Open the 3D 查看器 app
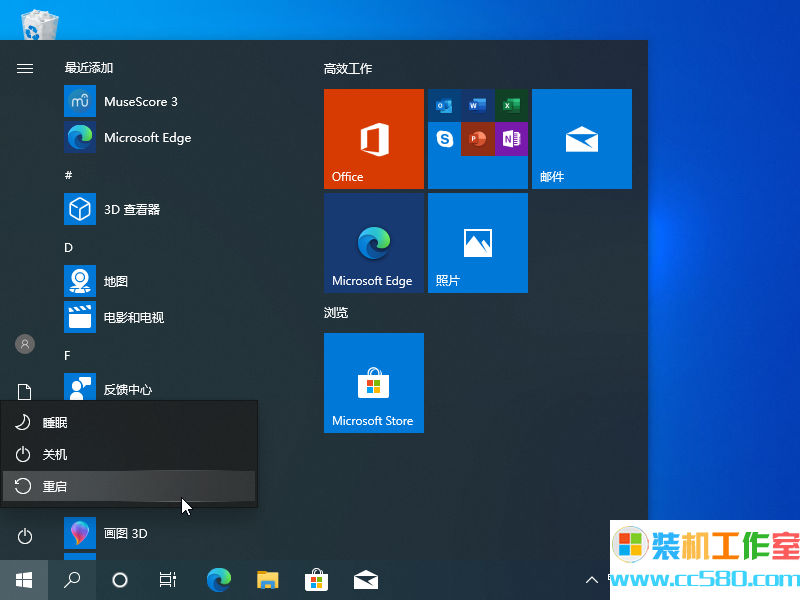 [158, 209]
